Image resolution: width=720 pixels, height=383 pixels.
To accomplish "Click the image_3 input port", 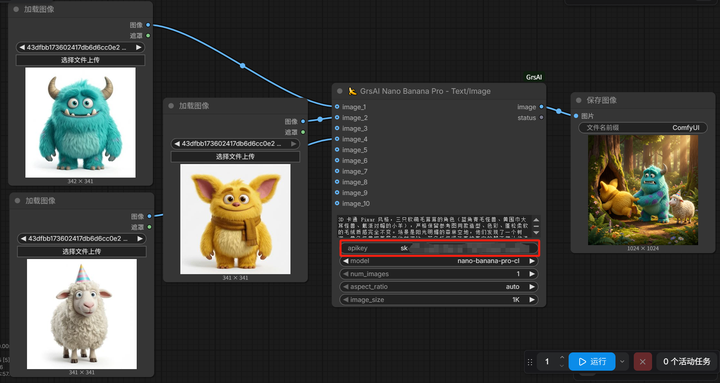I will click(x=337, y=128).
